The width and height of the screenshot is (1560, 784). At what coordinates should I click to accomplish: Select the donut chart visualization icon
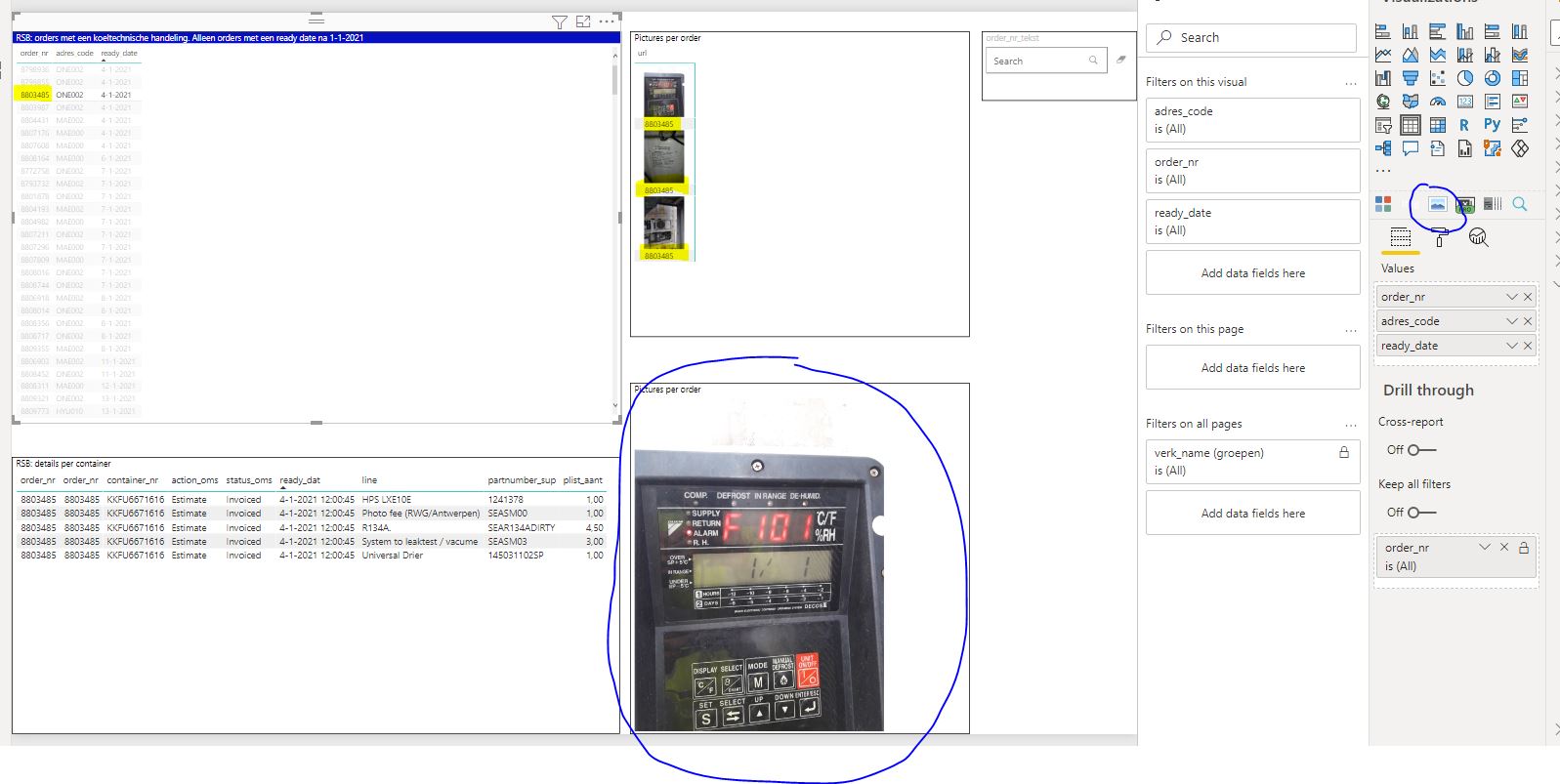[1492, 78]
